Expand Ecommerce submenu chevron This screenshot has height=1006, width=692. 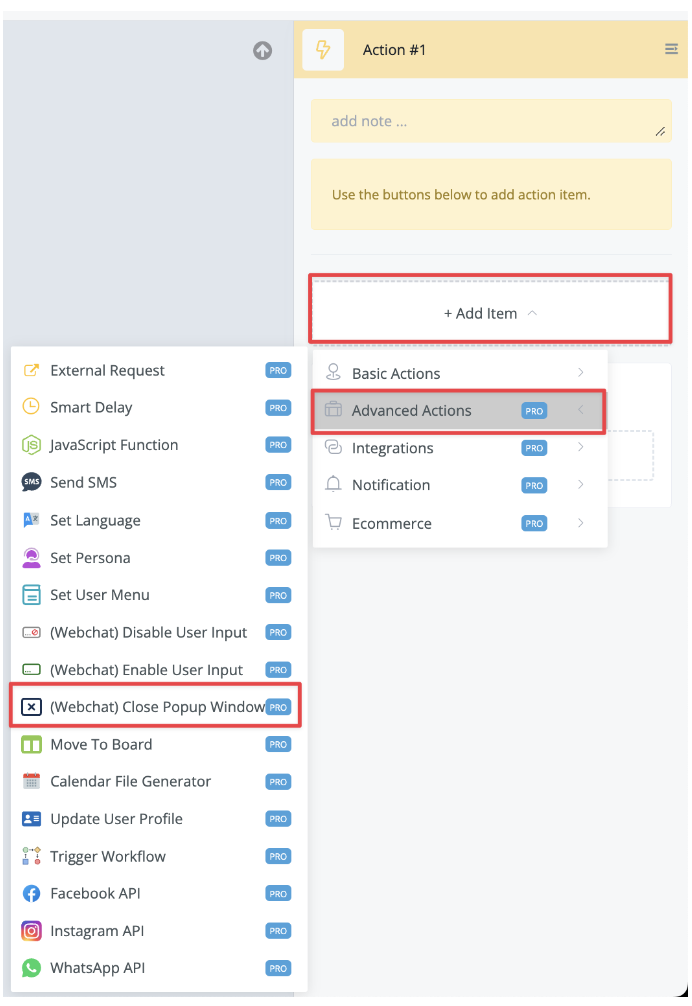pos(580,523)
